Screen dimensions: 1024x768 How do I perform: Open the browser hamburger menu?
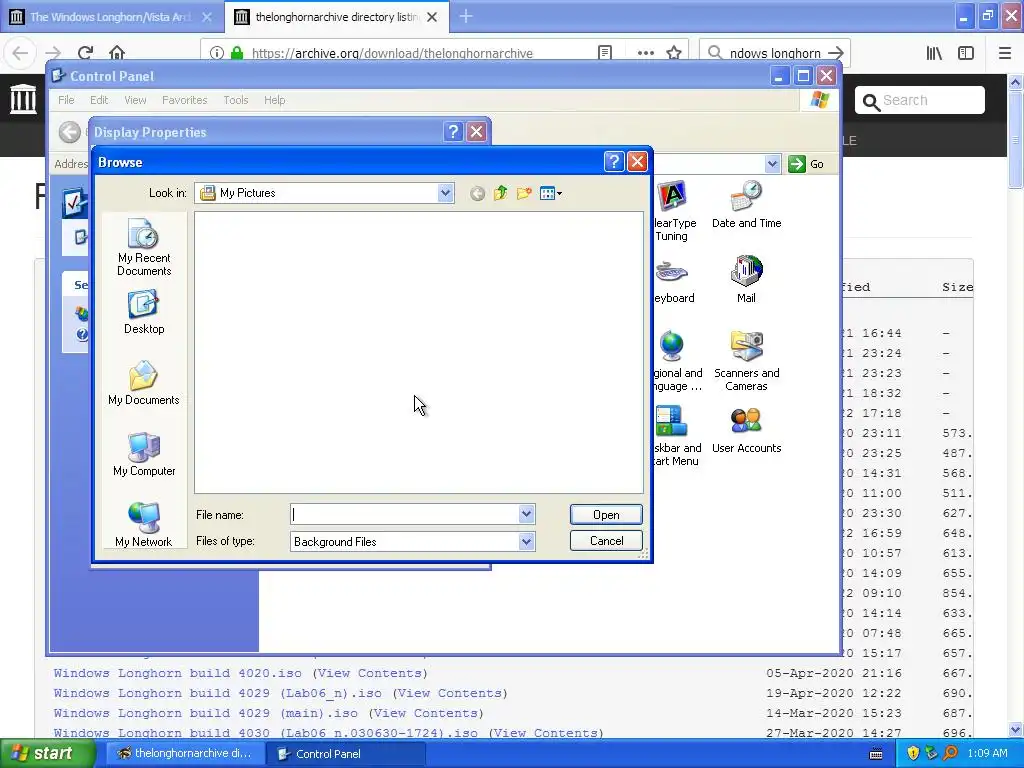pos(1005,53)
